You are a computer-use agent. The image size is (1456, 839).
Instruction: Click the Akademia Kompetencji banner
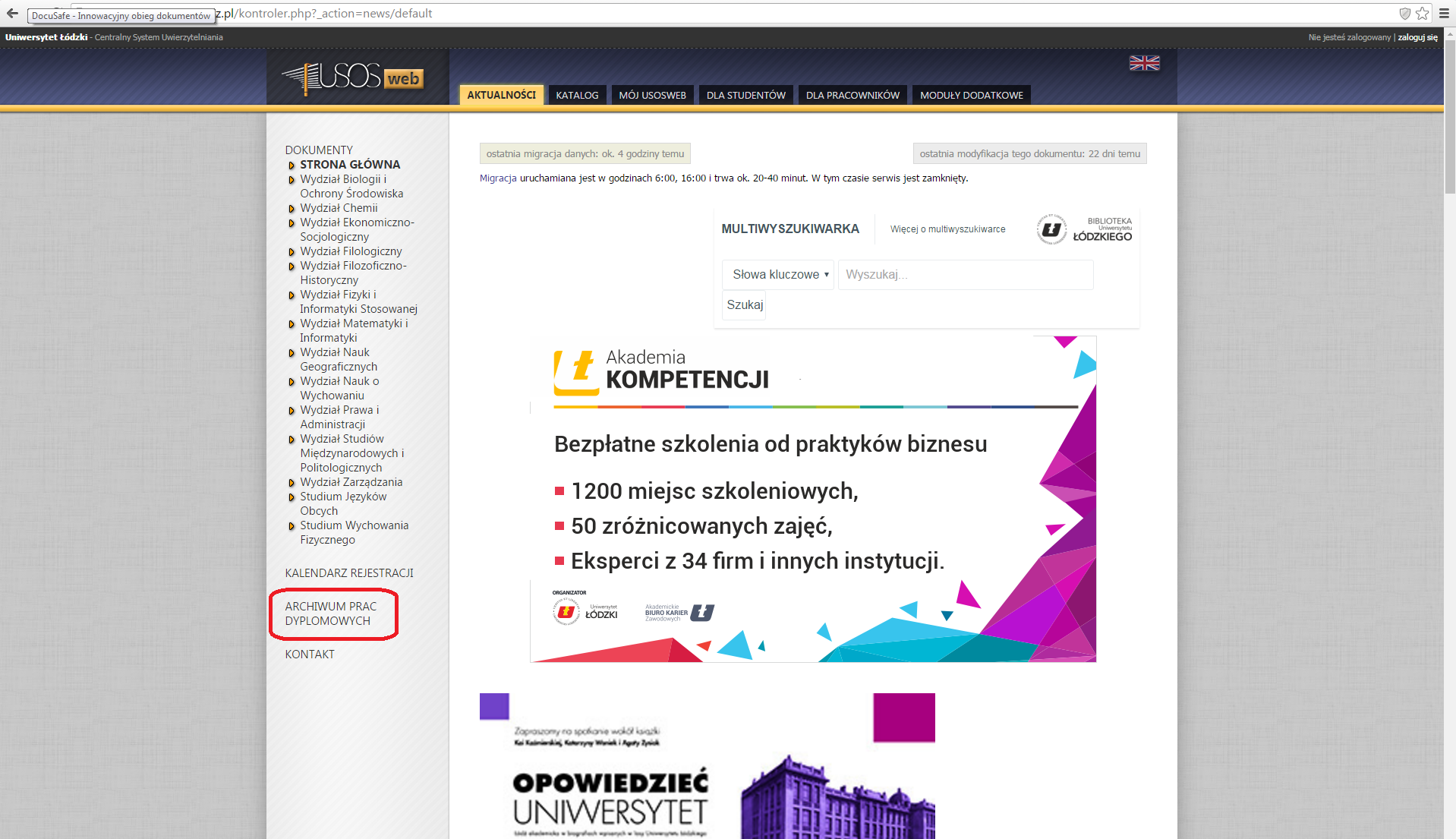point(813,499)
